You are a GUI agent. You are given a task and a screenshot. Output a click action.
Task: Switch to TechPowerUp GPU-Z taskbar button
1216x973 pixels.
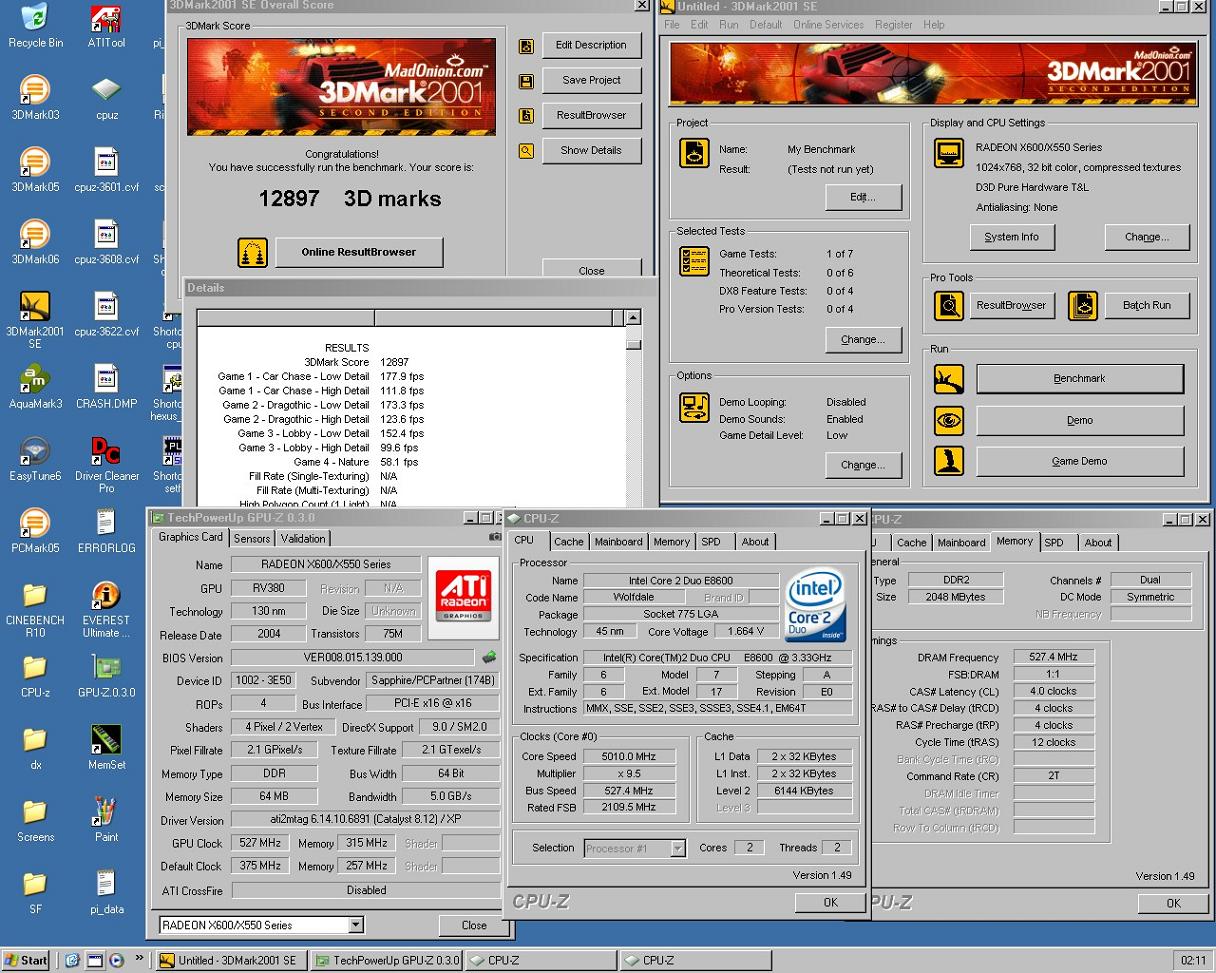388,961
